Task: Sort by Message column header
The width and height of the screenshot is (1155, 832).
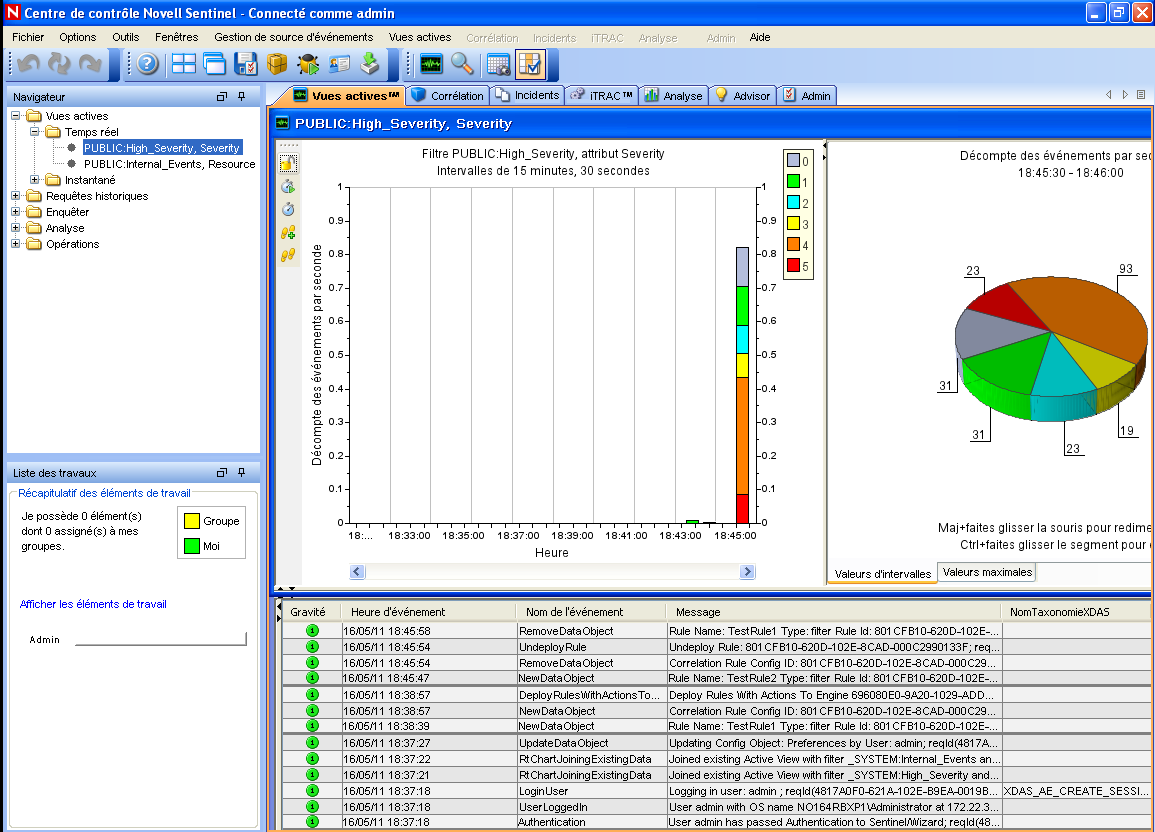Action: 834,612
